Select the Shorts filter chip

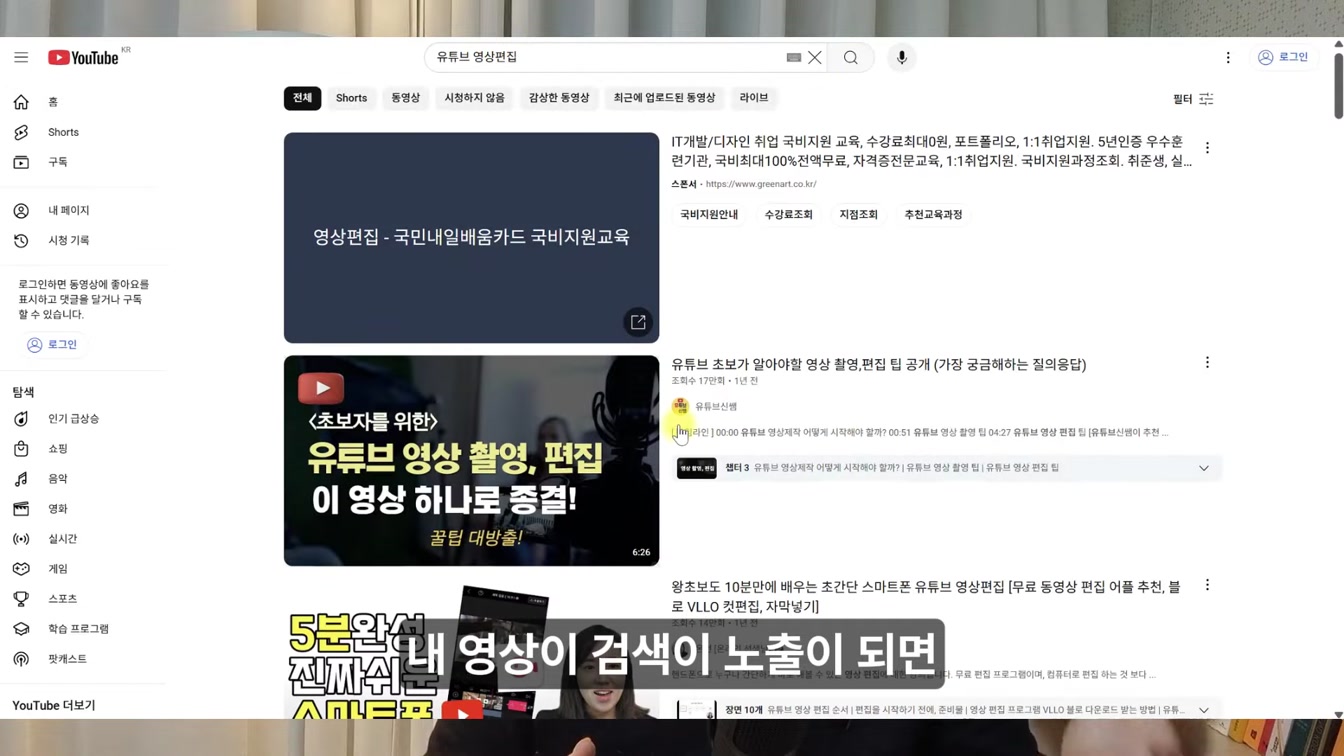click(x=351, y=98)
